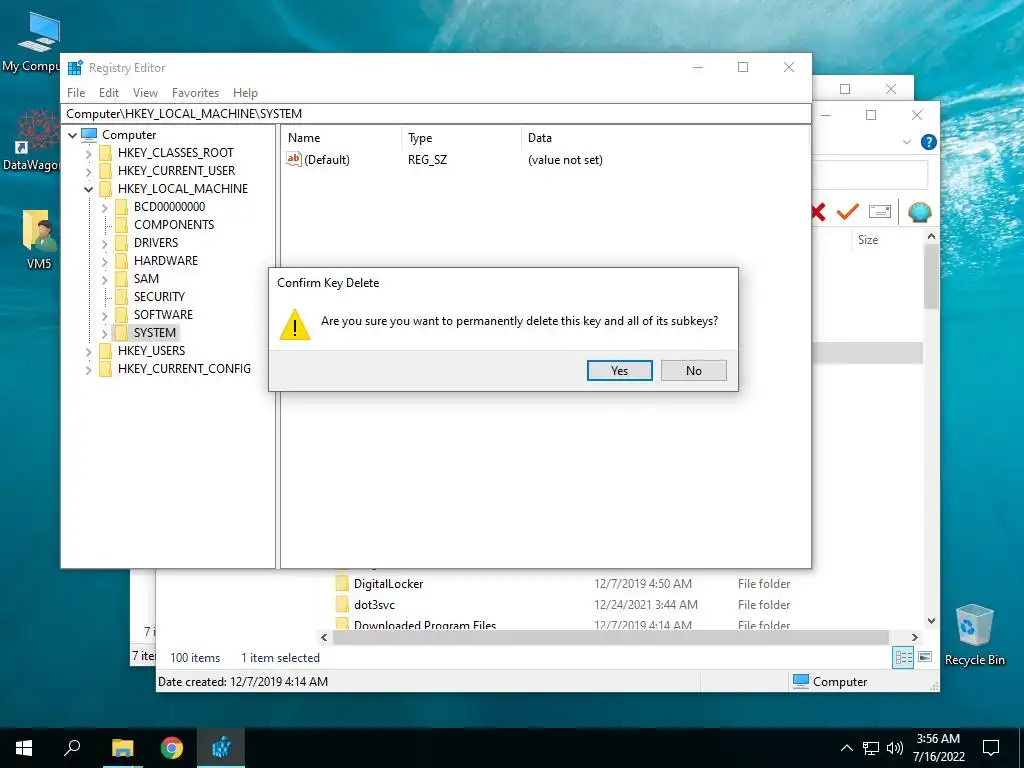Click the red X delete icon in background window
Image resolution: width=1024 pixels, height=768 pixels.
coord(818,212)
